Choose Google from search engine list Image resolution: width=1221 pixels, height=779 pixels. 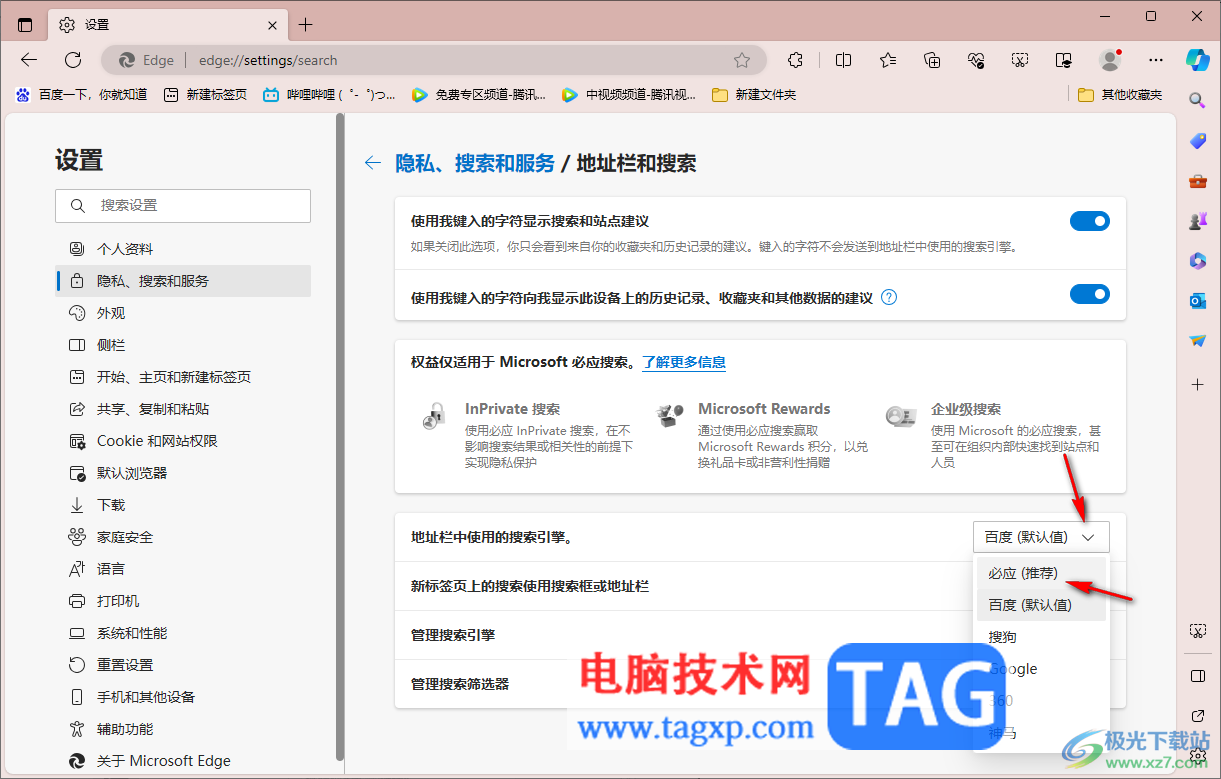pyautogui.click(x=1041, y=669)
